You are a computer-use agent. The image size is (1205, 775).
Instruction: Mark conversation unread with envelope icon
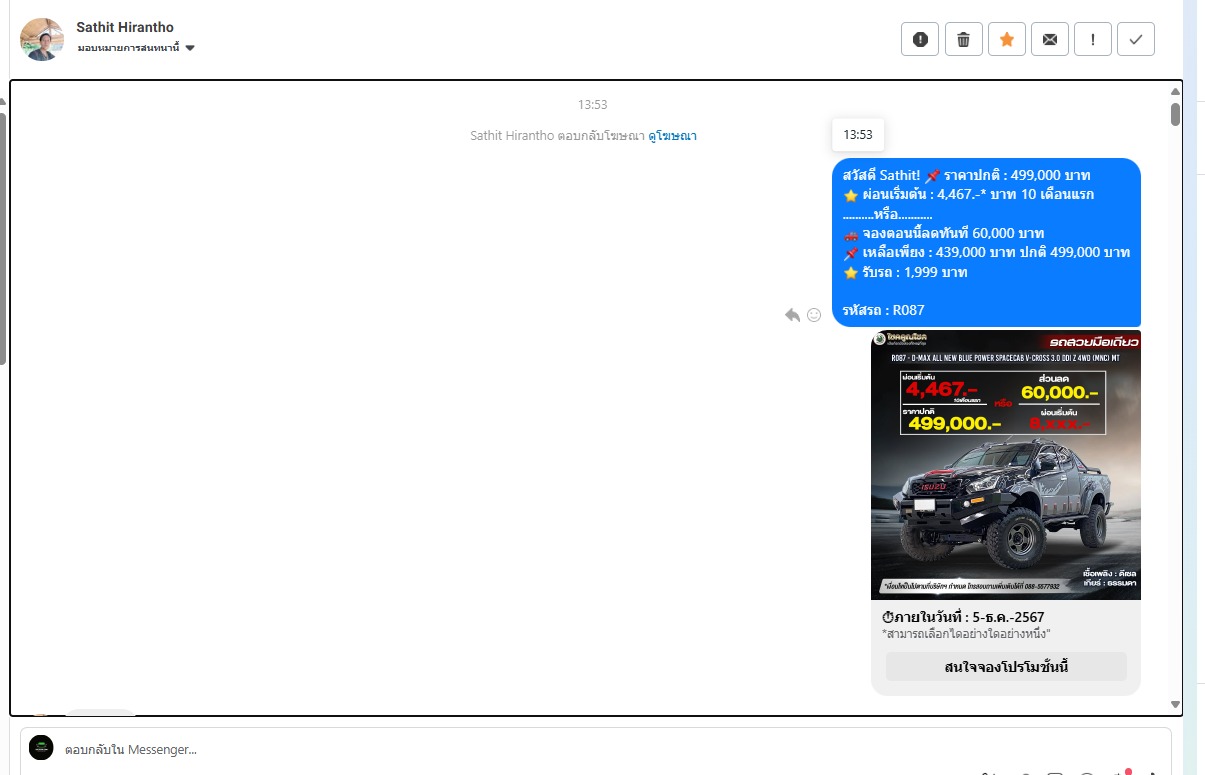pos(1050,39)
